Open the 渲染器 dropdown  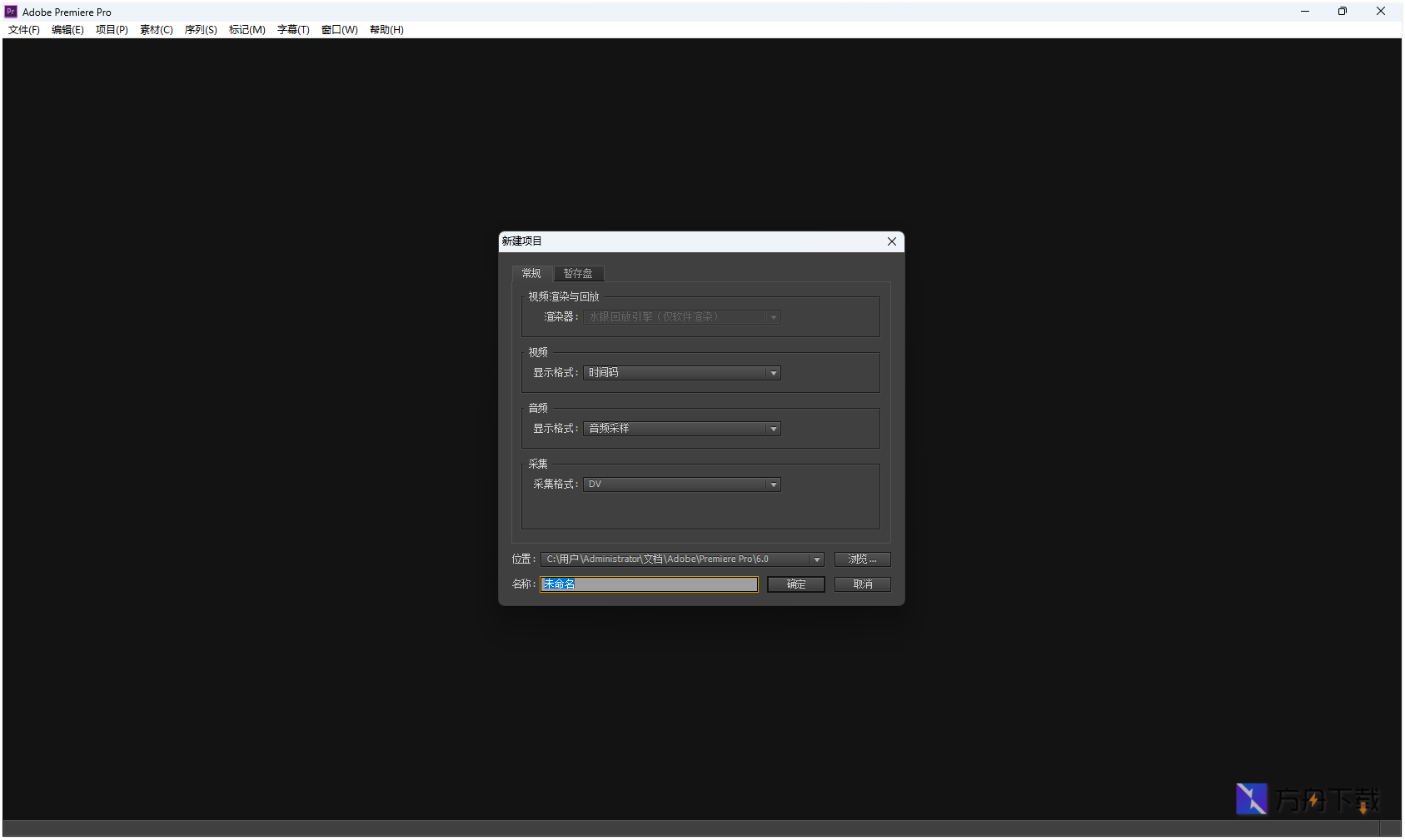[682, 317]
